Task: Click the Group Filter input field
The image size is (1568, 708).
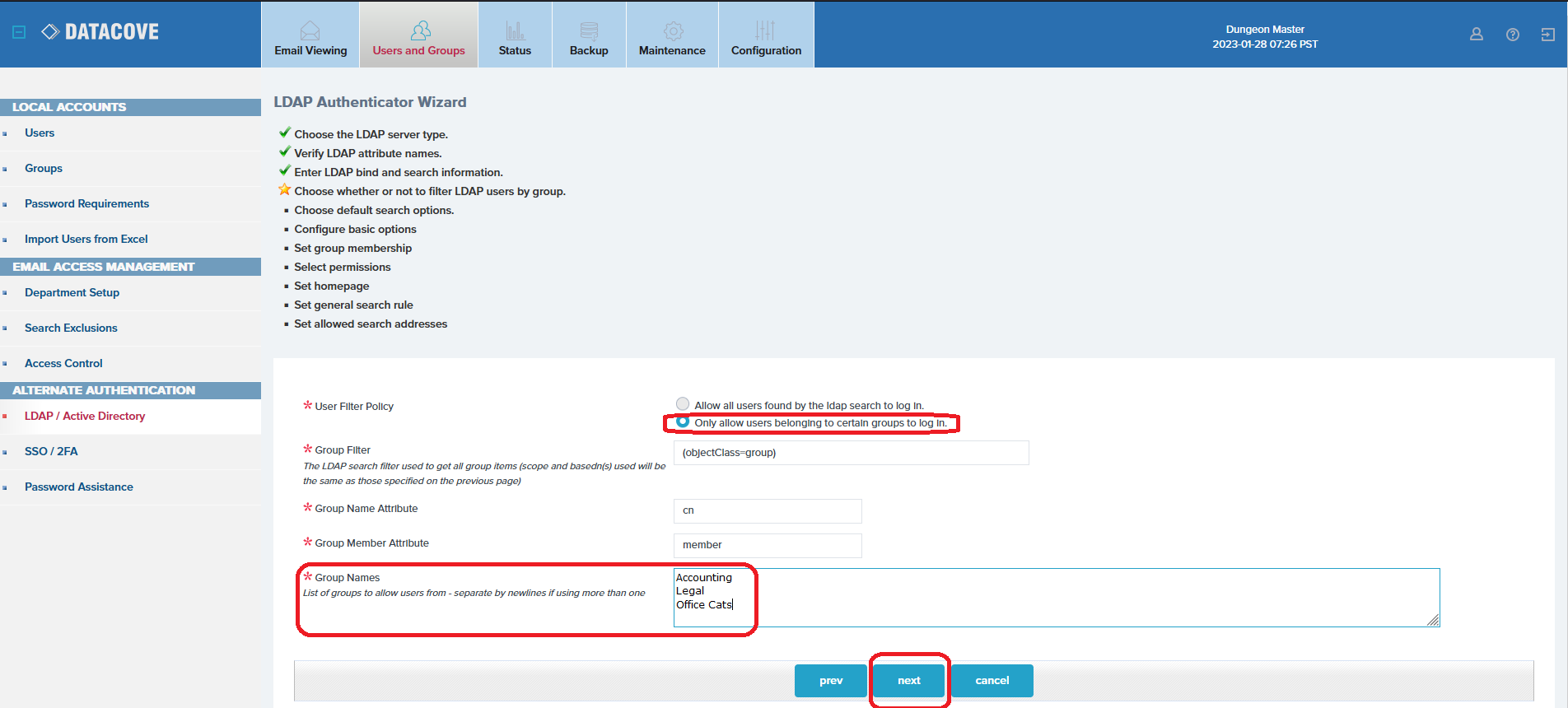Action: tap(851, 453)
